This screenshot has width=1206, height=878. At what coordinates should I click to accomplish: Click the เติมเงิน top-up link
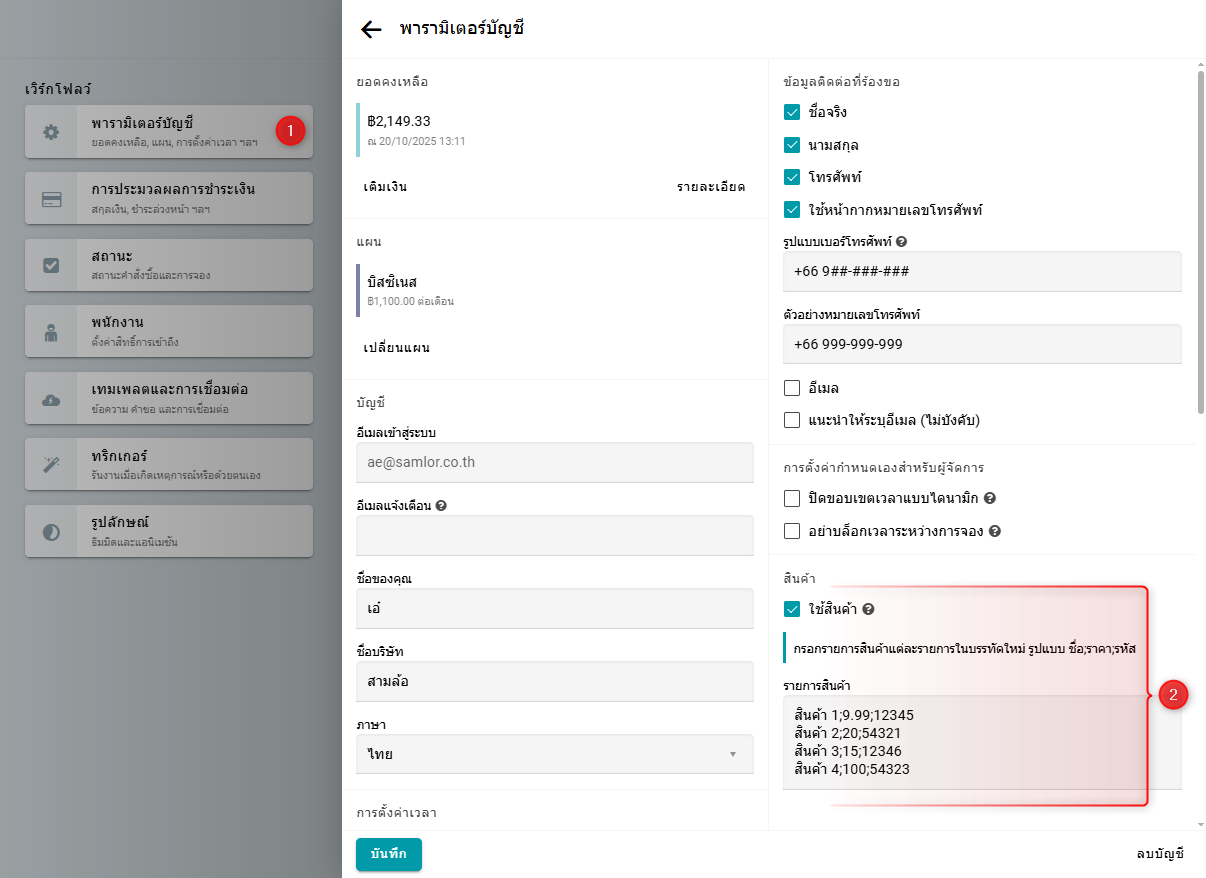coord(385,187)
